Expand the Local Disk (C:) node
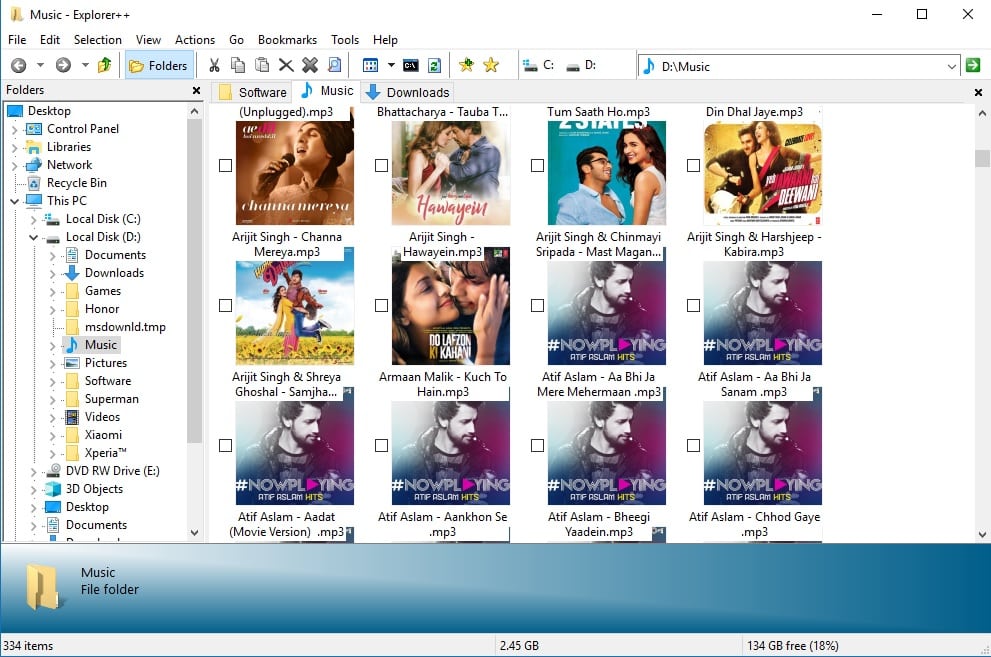Screen dimensions: 991x657 click(33, 219)
